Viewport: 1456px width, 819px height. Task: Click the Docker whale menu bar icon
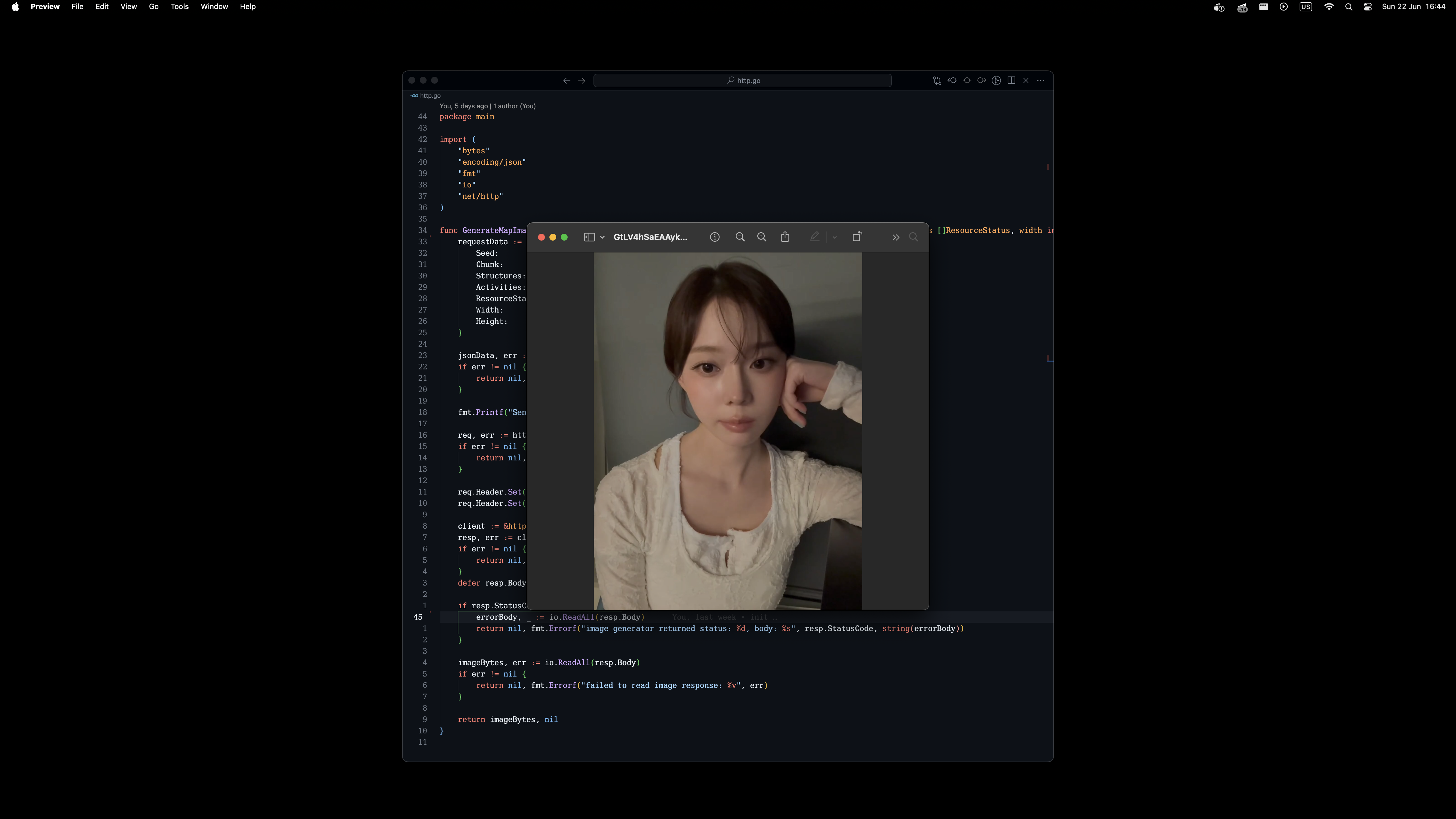(x=1219, y=7)
